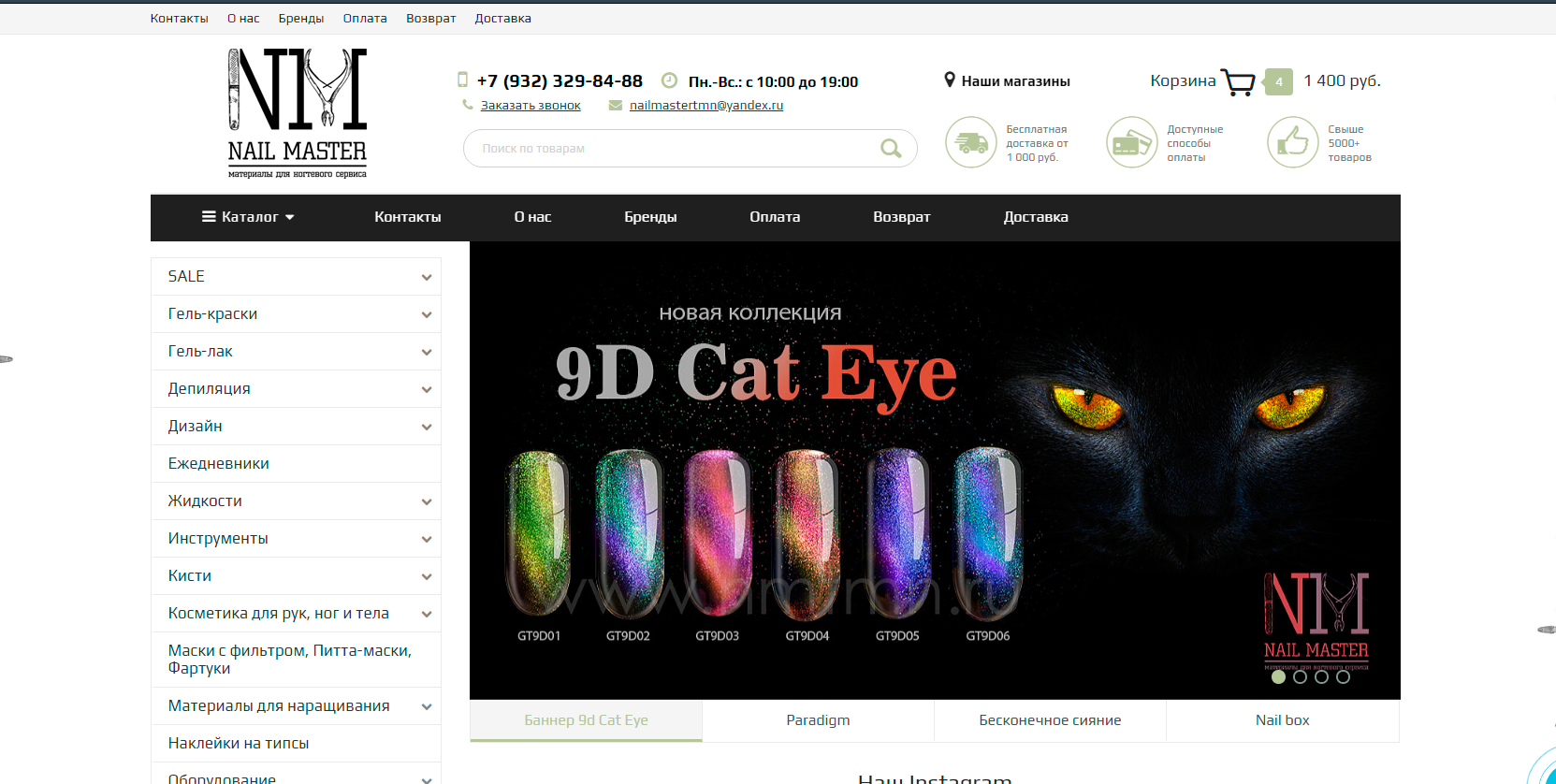Viewport: 1556px width, 784px height.
Task: Open the Ежедневники category
Action: [297, 464]
